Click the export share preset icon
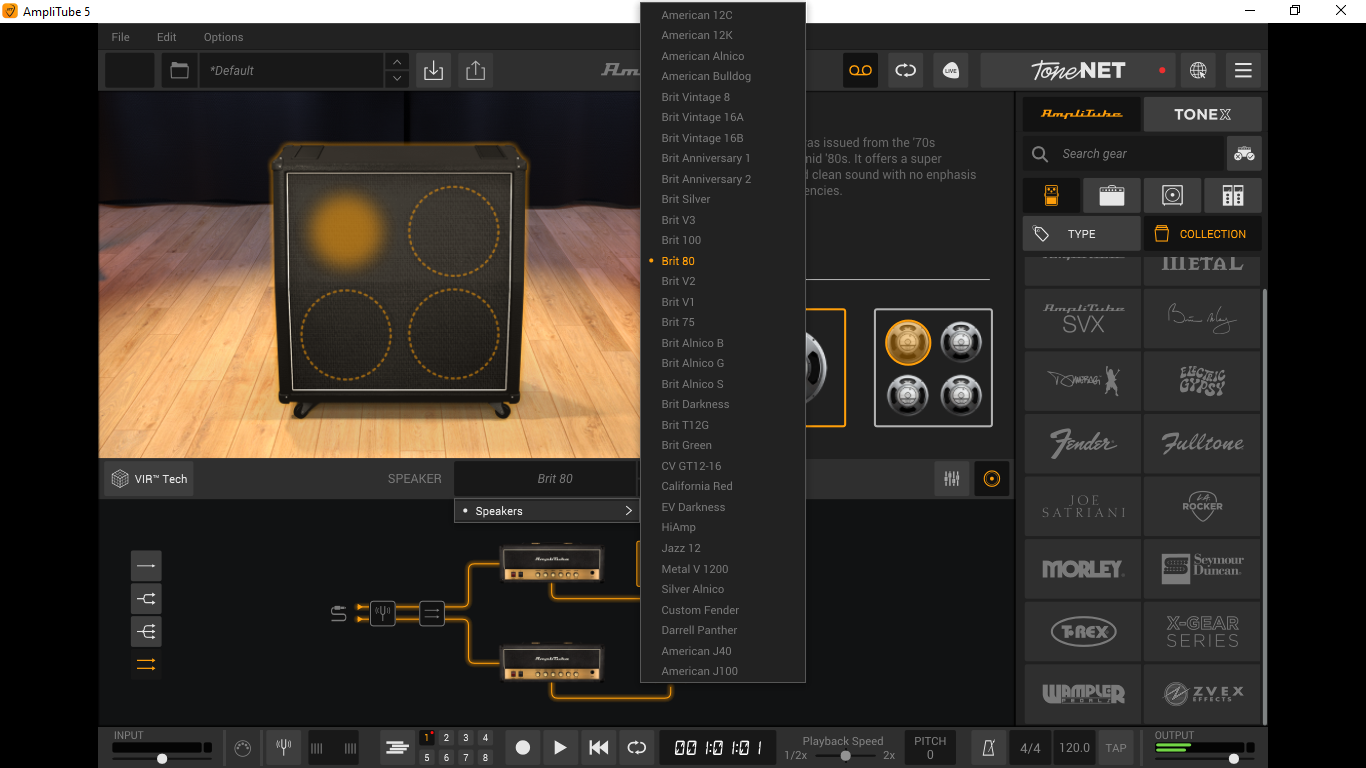The image size is (1366, 768). [476, 70]
